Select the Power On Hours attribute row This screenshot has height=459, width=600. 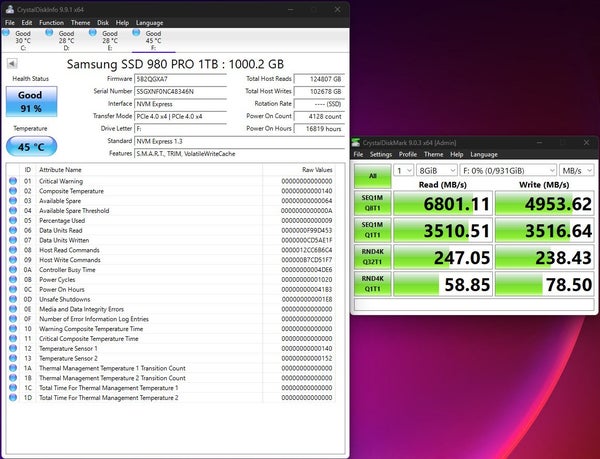171,289
